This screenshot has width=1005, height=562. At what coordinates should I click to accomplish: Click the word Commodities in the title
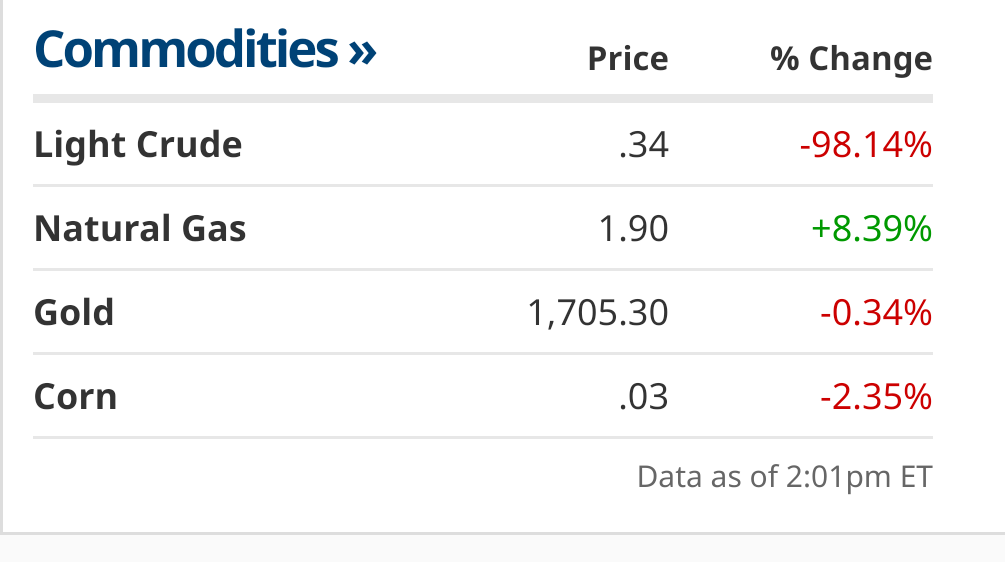pos(186,49)
